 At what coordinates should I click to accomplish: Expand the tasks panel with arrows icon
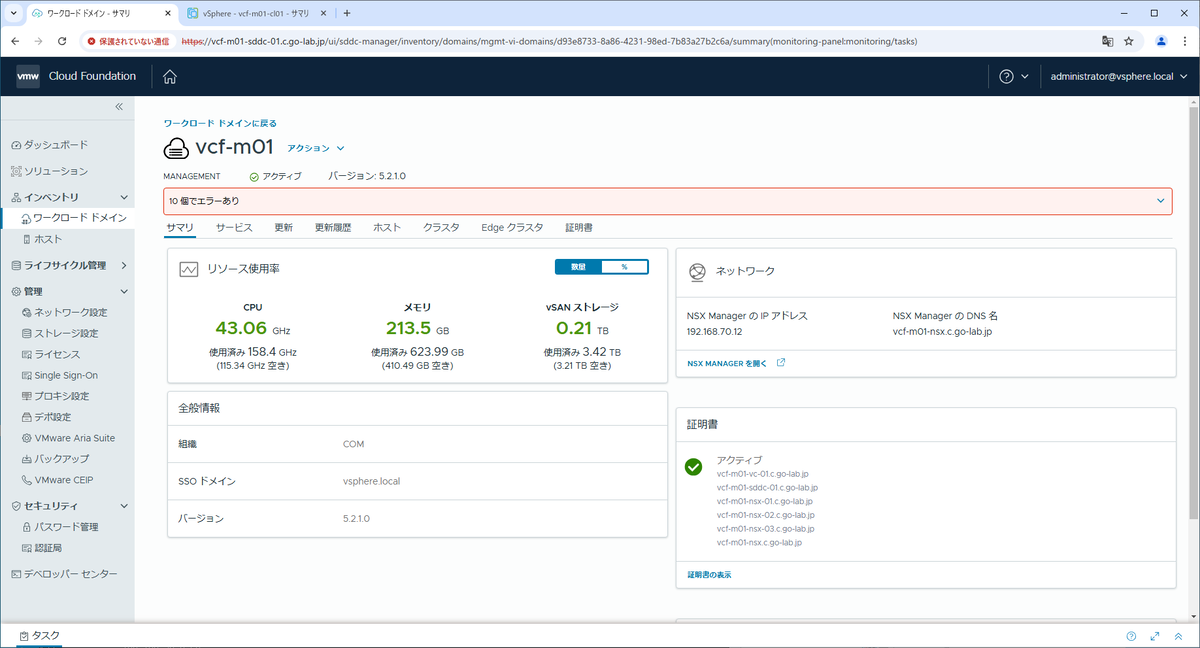(1155, 636)
